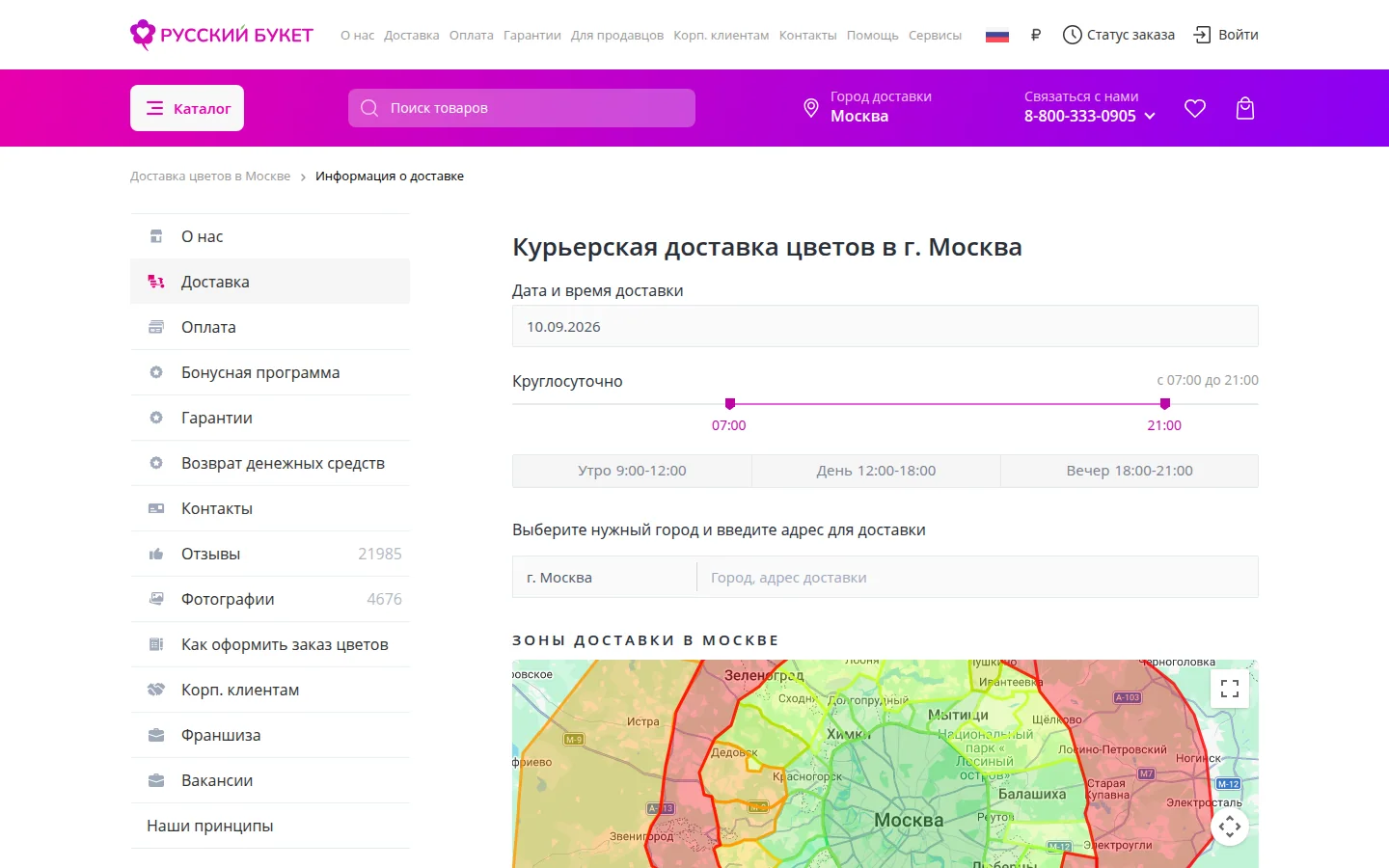Screen dimensions: 1389x868
Task: Click the pink time range slider track
Action: [x=947, y=404]
